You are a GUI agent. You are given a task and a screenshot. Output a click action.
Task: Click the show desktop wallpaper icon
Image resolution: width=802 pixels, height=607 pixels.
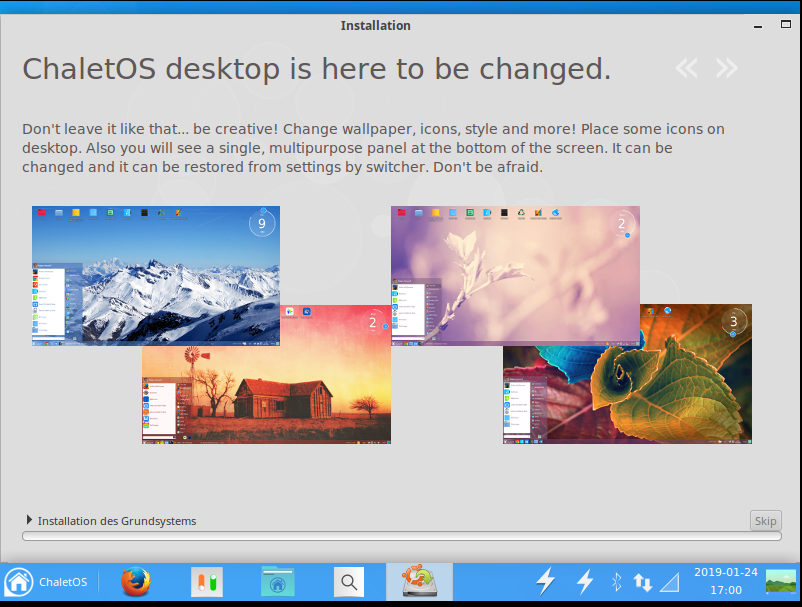pos(780,581)
